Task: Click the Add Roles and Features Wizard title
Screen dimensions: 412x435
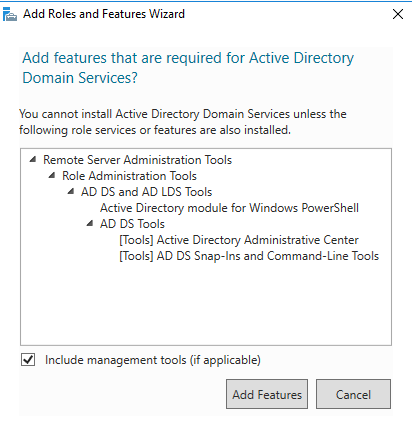Action: point(104,14)
